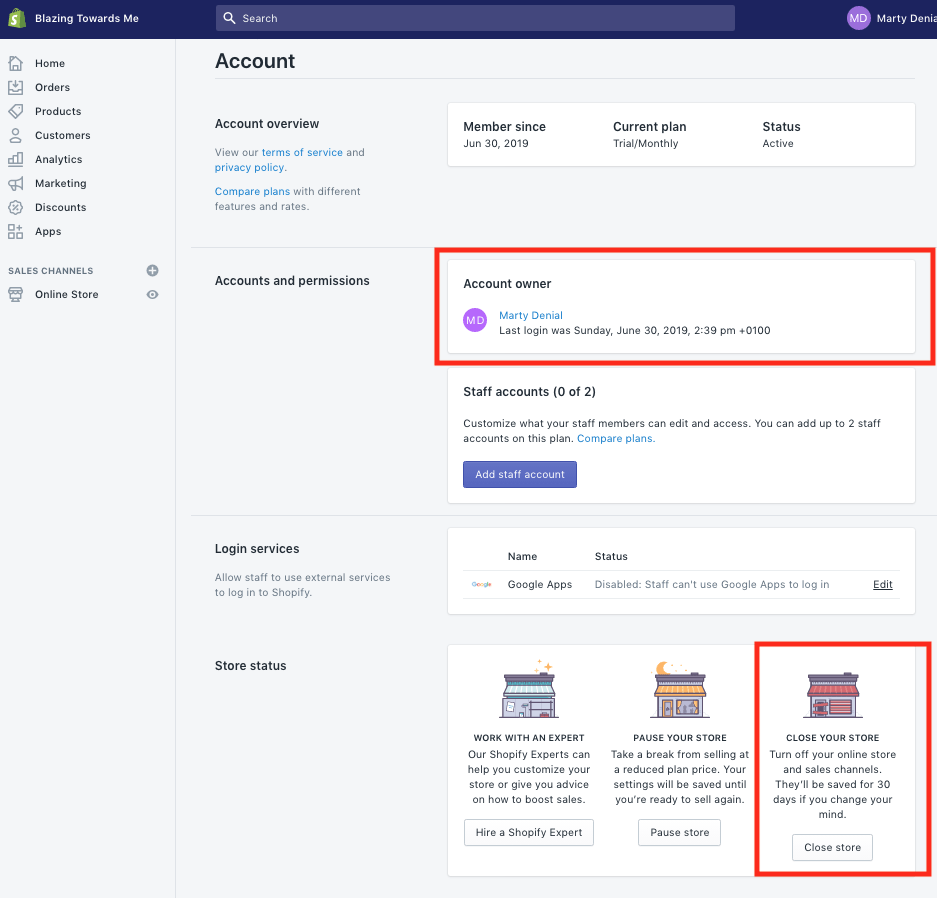Click into the Search field
This screenshot has width=937, height=898.
point(472,17)
